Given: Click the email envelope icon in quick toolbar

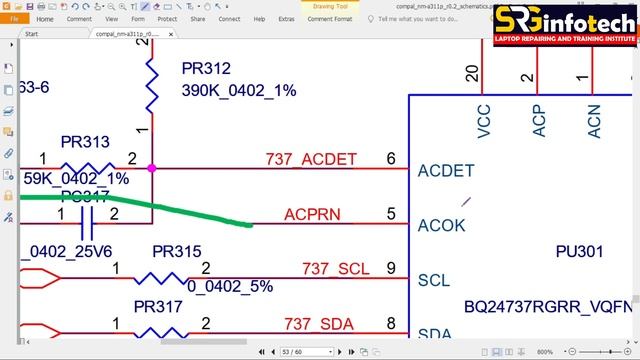Looking at the screenshot, I should click(x=52, y=7).
